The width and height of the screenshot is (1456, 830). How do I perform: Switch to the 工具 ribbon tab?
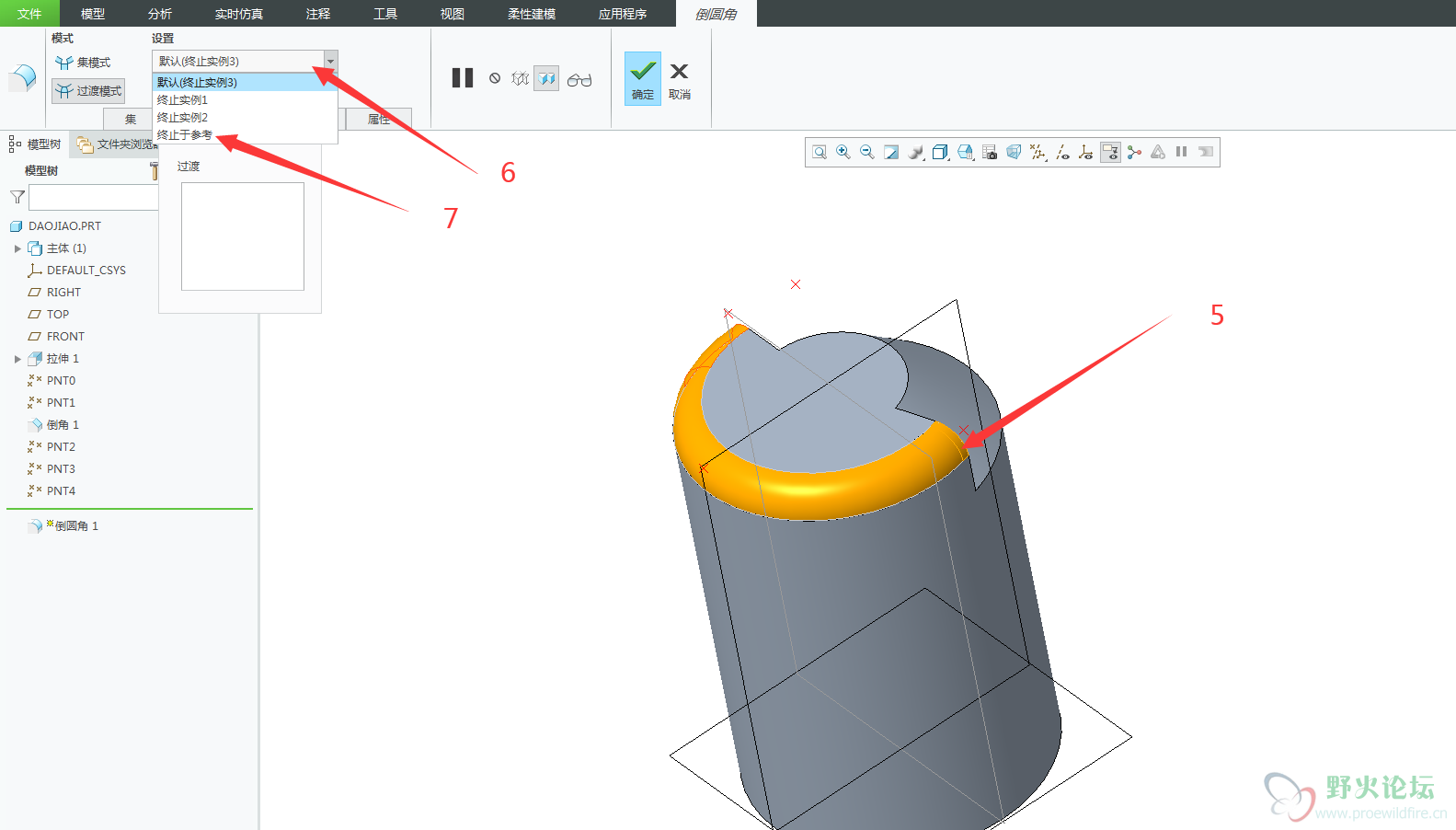[x=385, y=14]
